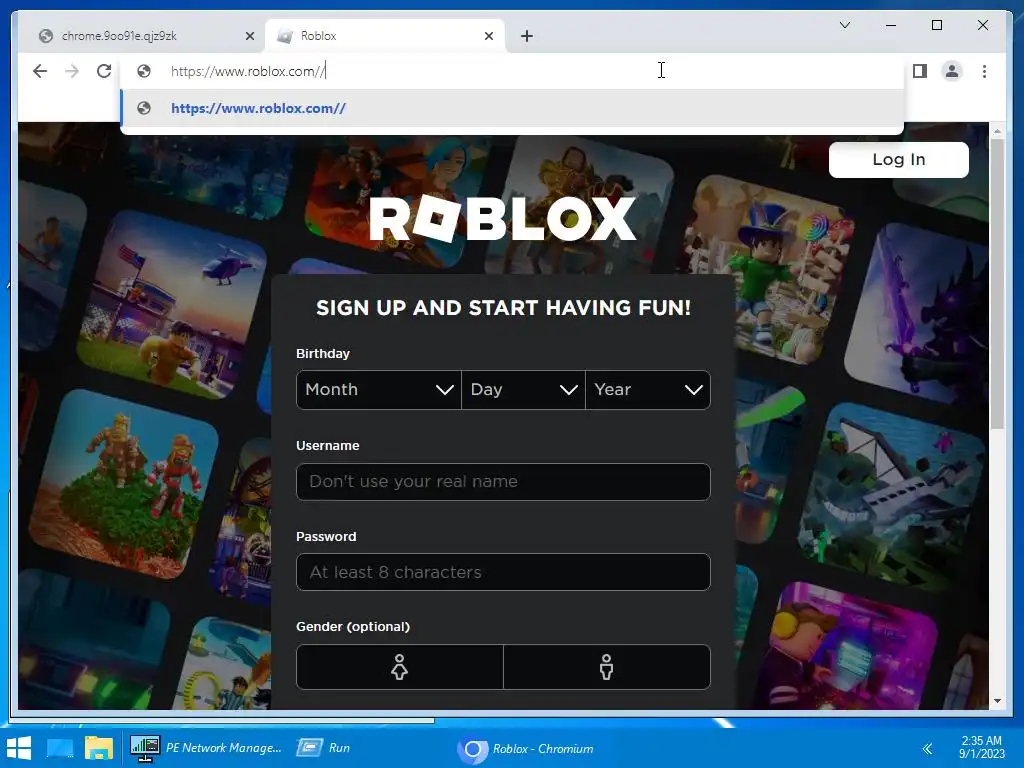Click the page scrollbar up arrow
Viewport: 1024px width, 768px height.
[x=997, y=131]
